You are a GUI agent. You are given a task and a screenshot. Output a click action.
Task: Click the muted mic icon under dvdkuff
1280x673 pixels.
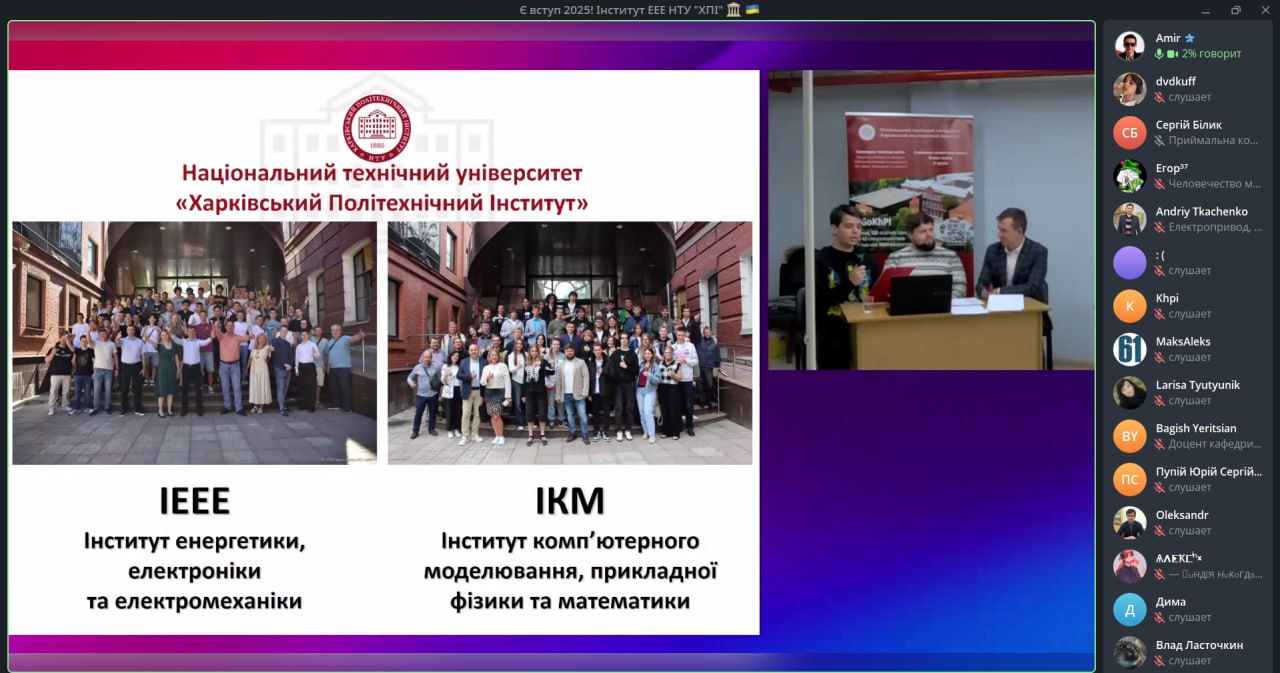click(1160, 97)
